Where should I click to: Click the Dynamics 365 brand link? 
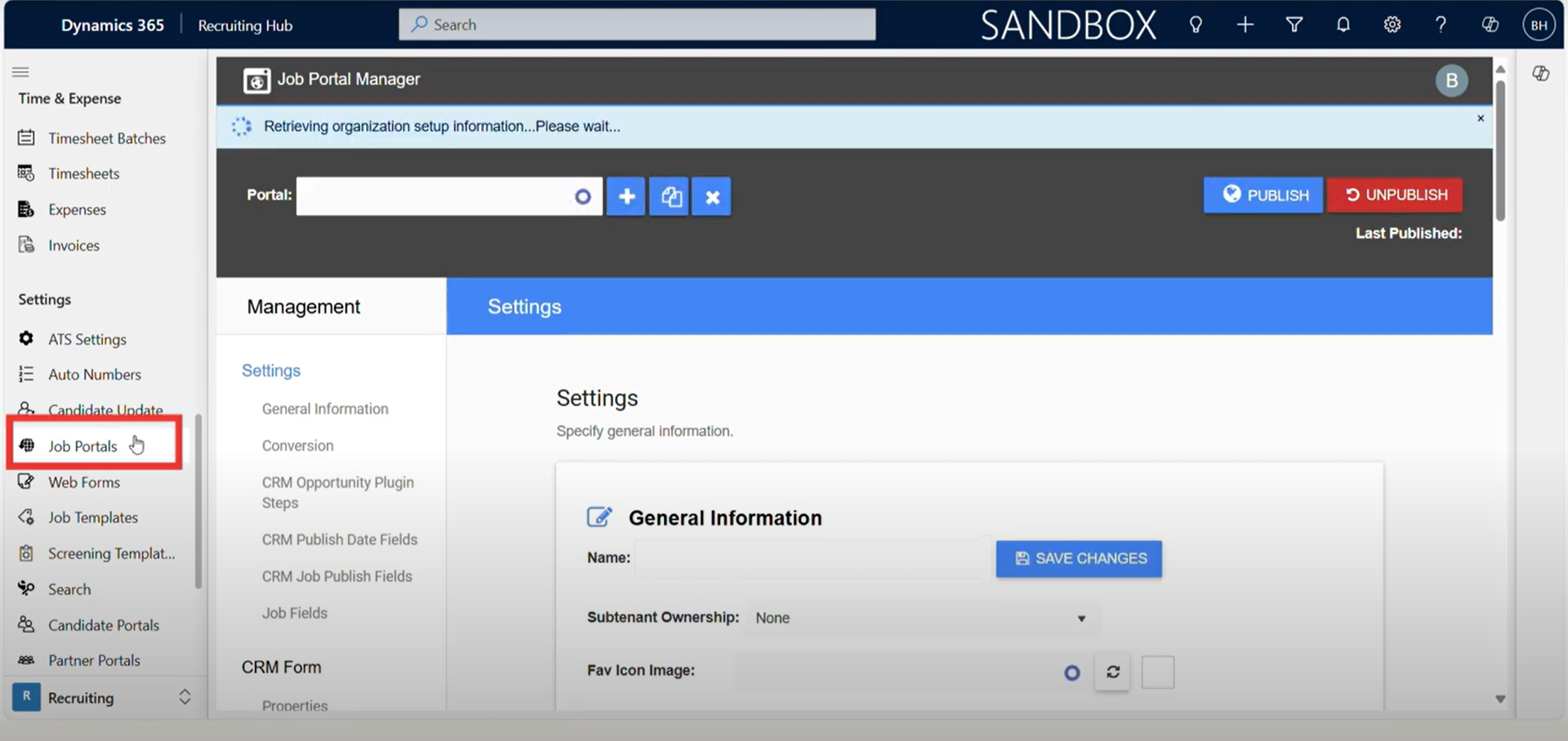pyautogui.click(x=113, y=25)
